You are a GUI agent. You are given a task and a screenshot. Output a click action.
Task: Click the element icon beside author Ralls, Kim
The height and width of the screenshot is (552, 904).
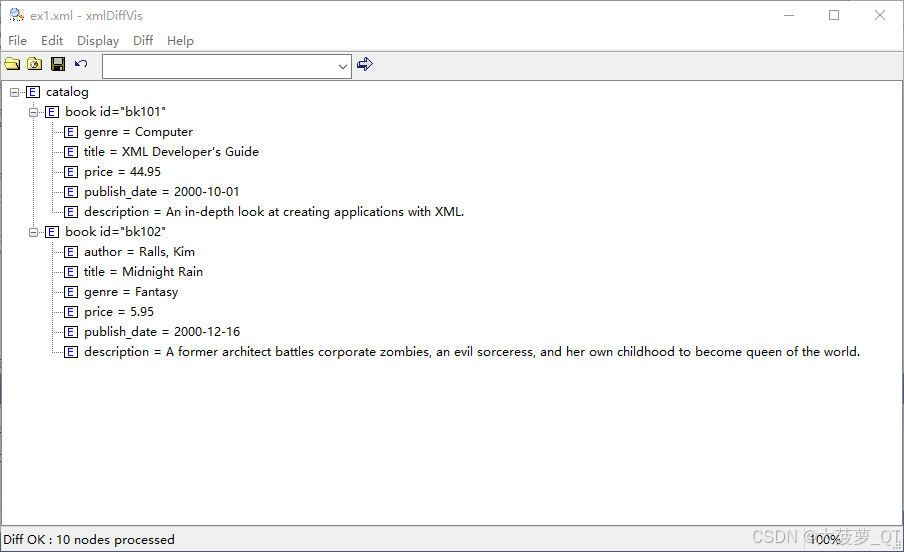pyautogui.click(x=71, y=252)
